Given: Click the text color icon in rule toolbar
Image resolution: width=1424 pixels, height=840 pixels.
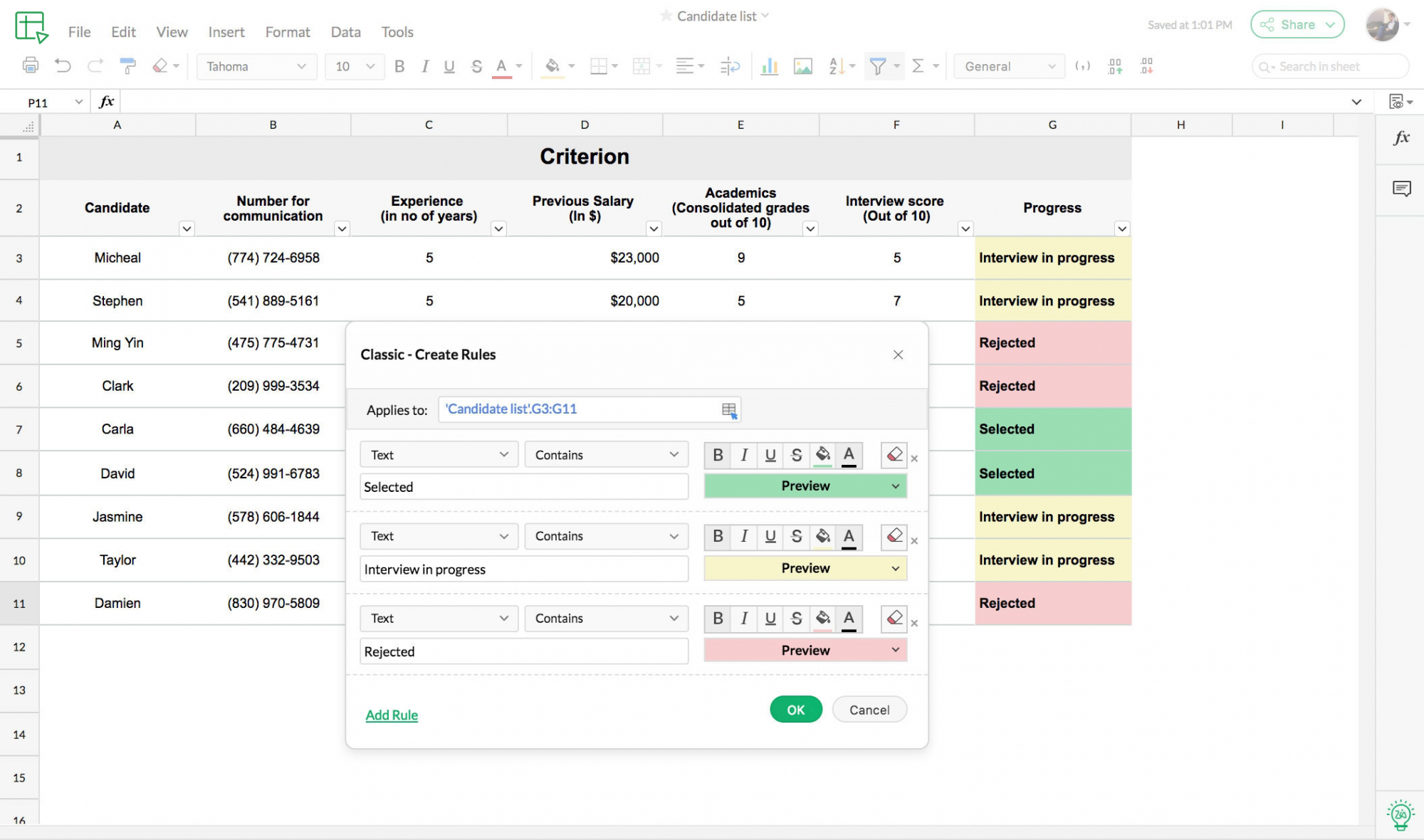Looking at the screenshot, I should tap(847, 454).
